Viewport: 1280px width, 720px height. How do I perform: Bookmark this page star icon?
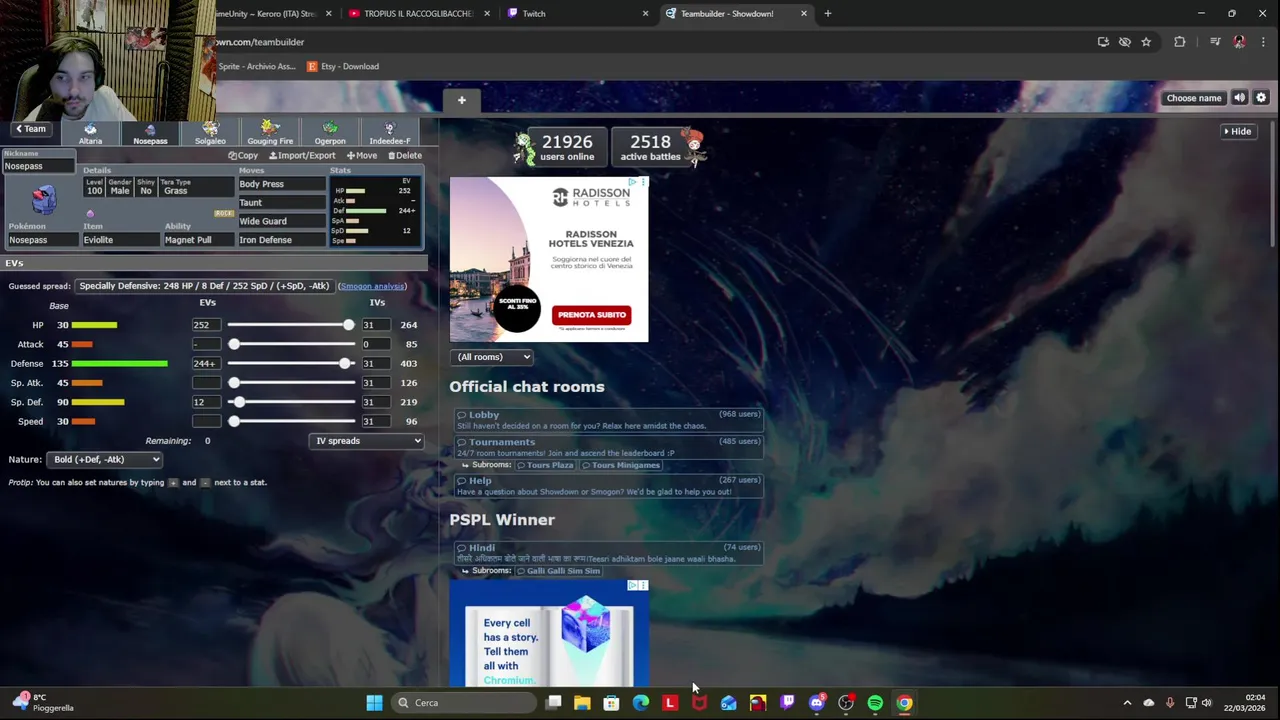[x=1146, y=42]
